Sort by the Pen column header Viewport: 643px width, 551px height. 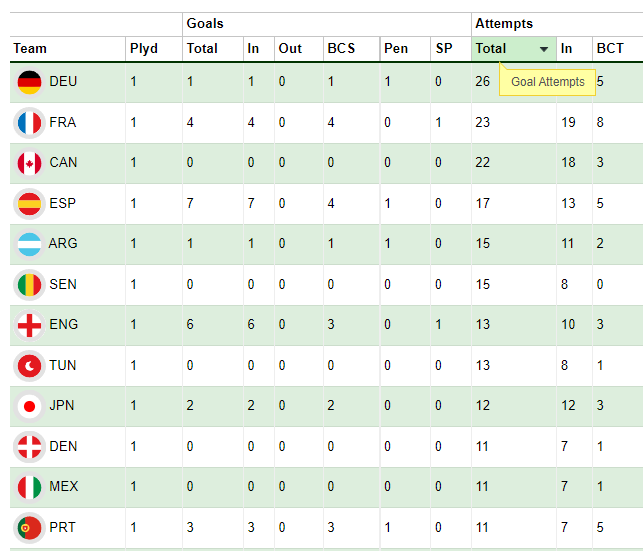[396, 48]
